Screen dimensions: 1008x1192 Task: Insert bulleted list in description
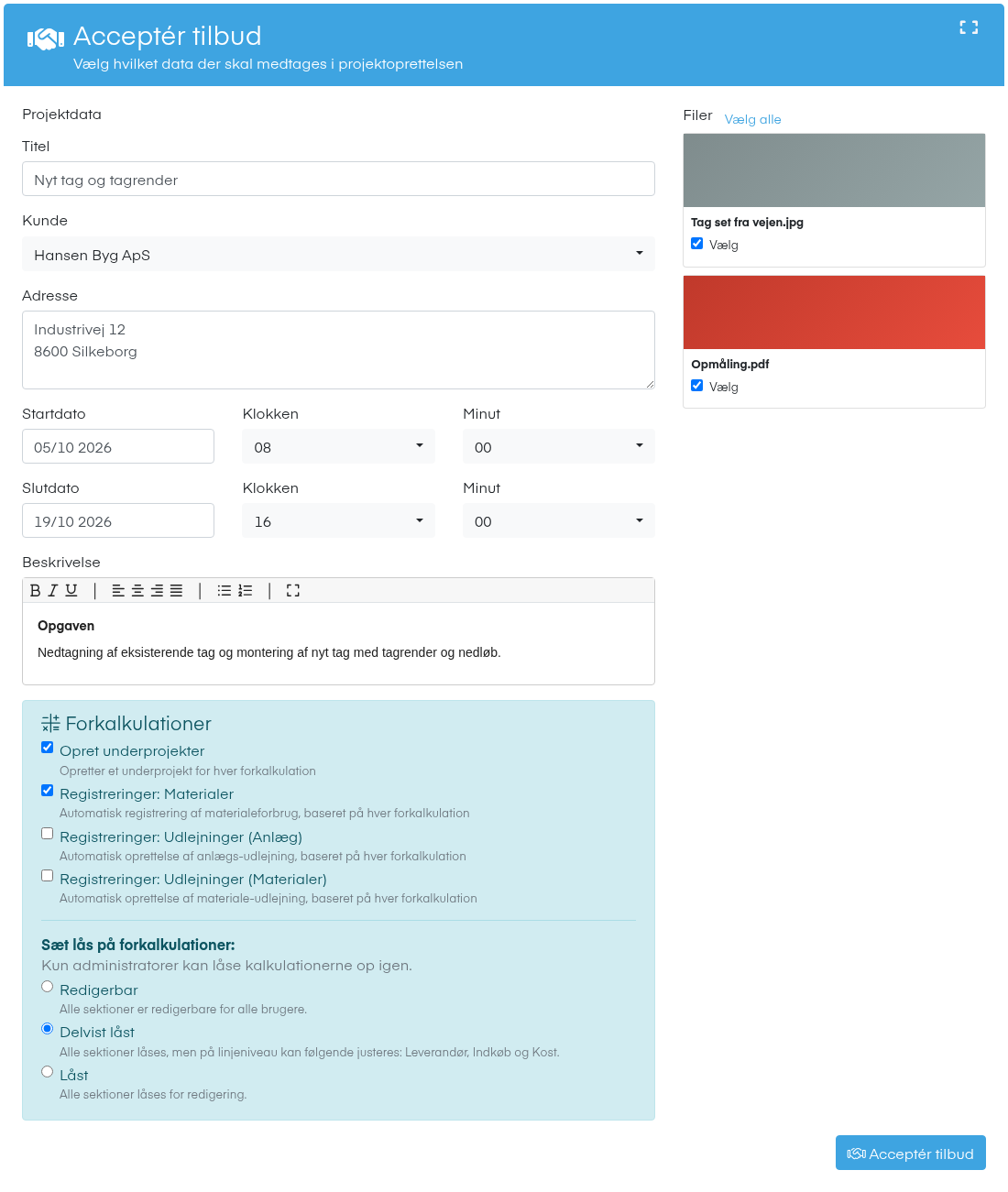coord(225,591)
